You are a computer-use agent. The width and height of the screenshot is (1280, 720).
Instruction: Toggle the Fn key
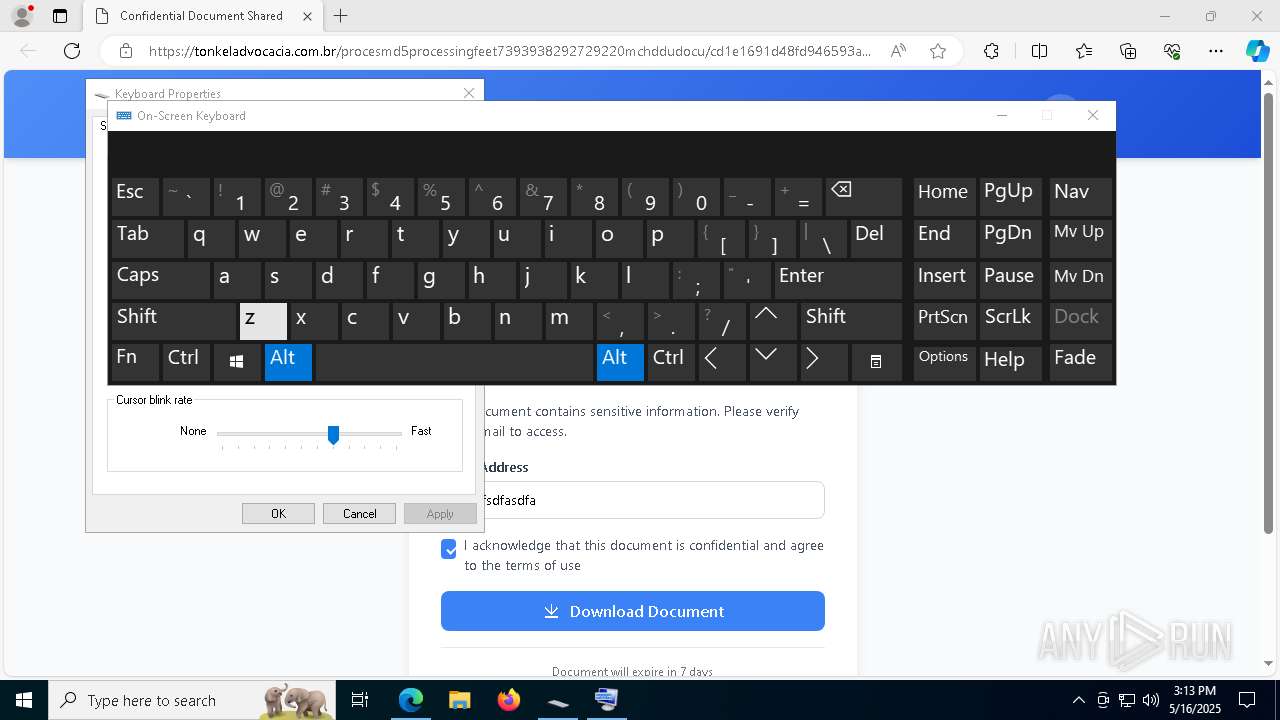(135, 362)
